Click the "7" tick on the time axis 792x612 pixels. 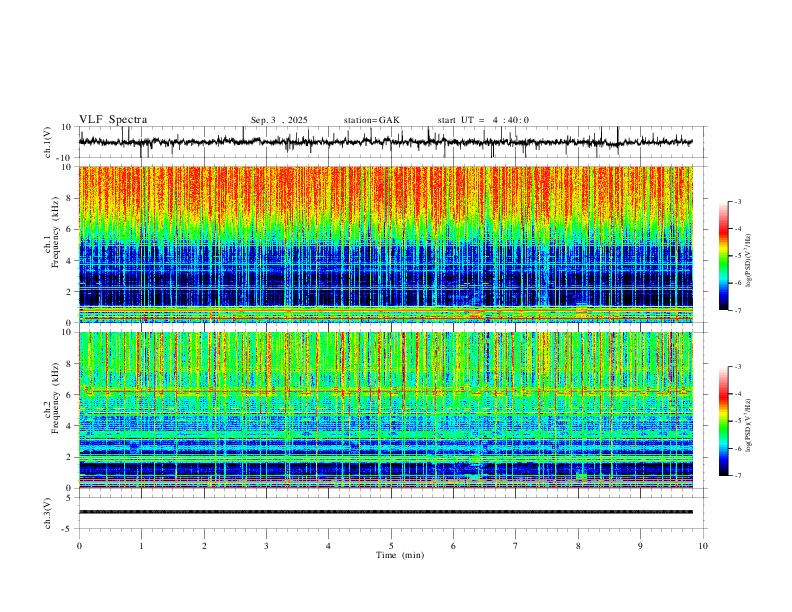516,546
